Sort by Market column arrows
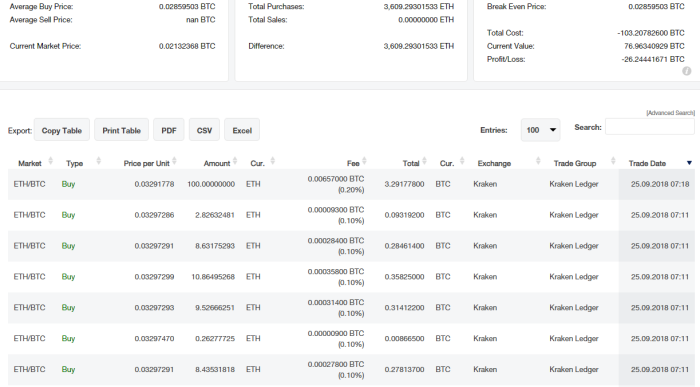Viewport: 700px width, 387px height. [50, 161]
